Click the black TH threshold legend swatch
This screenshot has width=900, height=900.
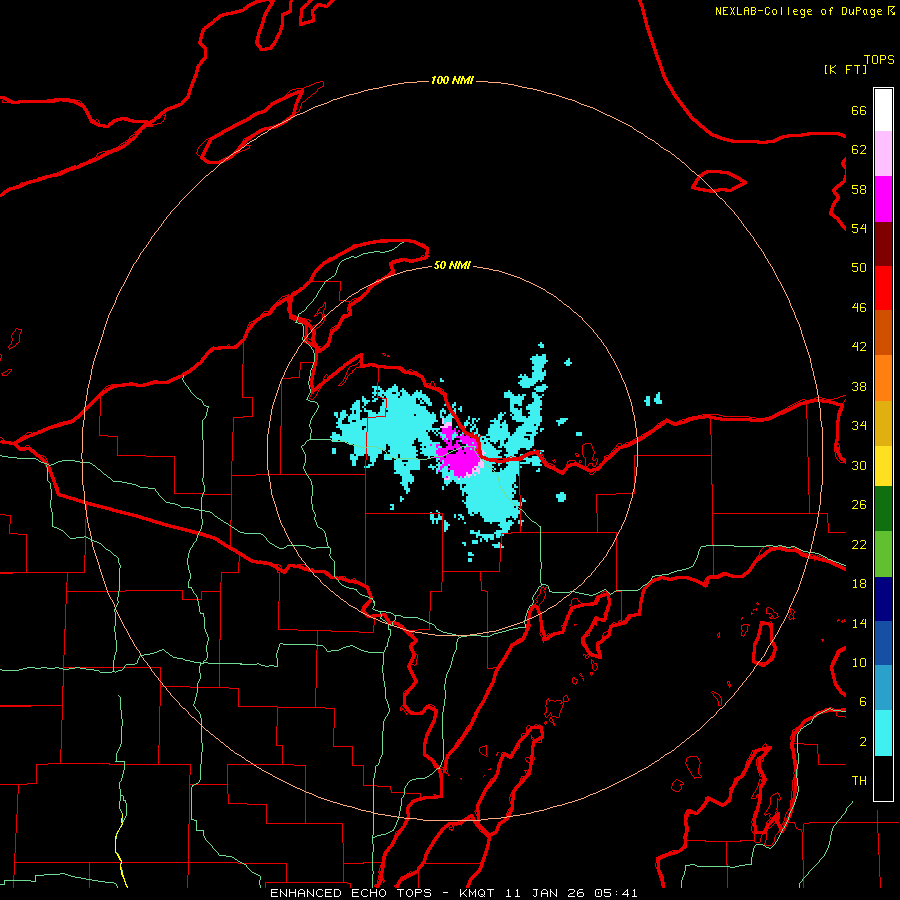[883, 778]
